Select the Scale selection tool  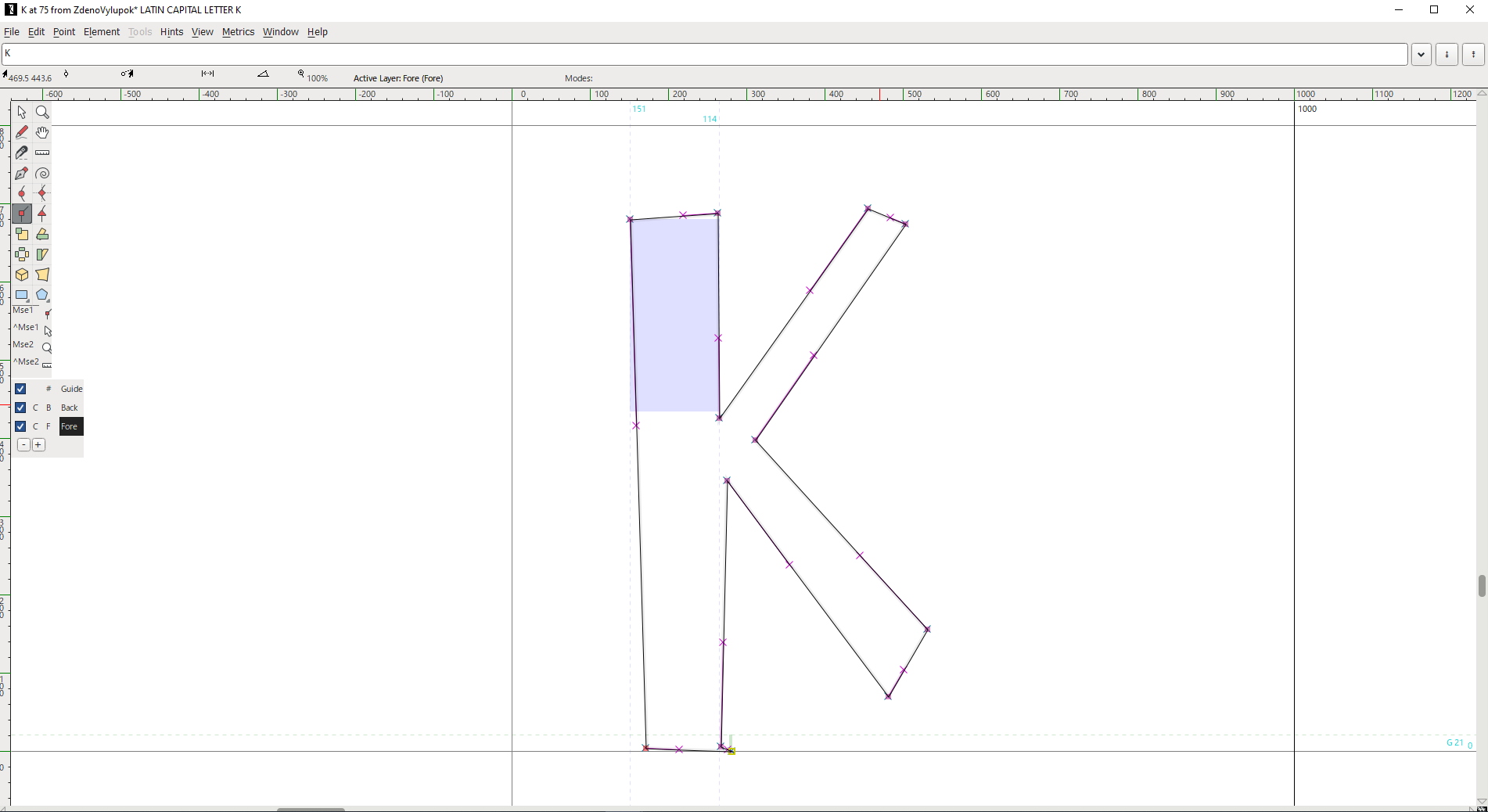(22, 235)
